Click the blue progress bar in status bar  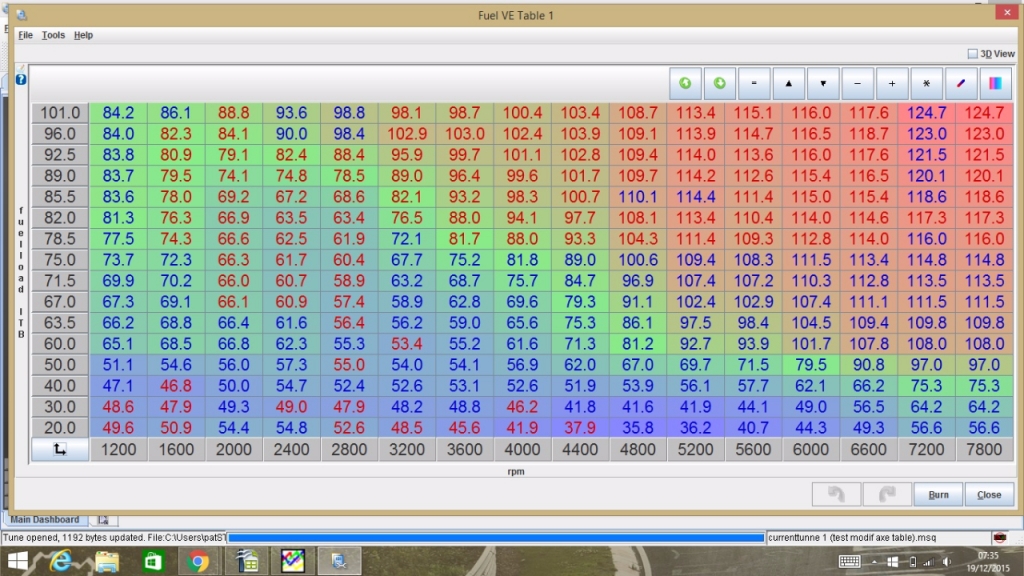tap(496, 537)
